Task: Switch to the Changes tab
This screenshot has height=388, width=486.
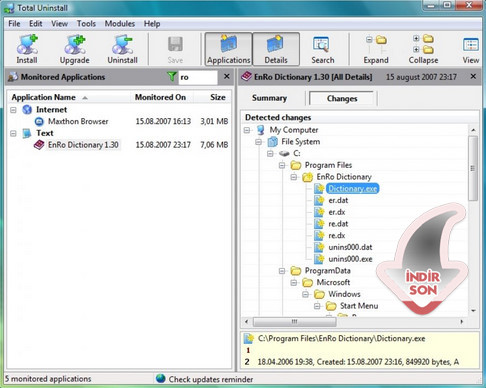Action: (x=342, y=98)
